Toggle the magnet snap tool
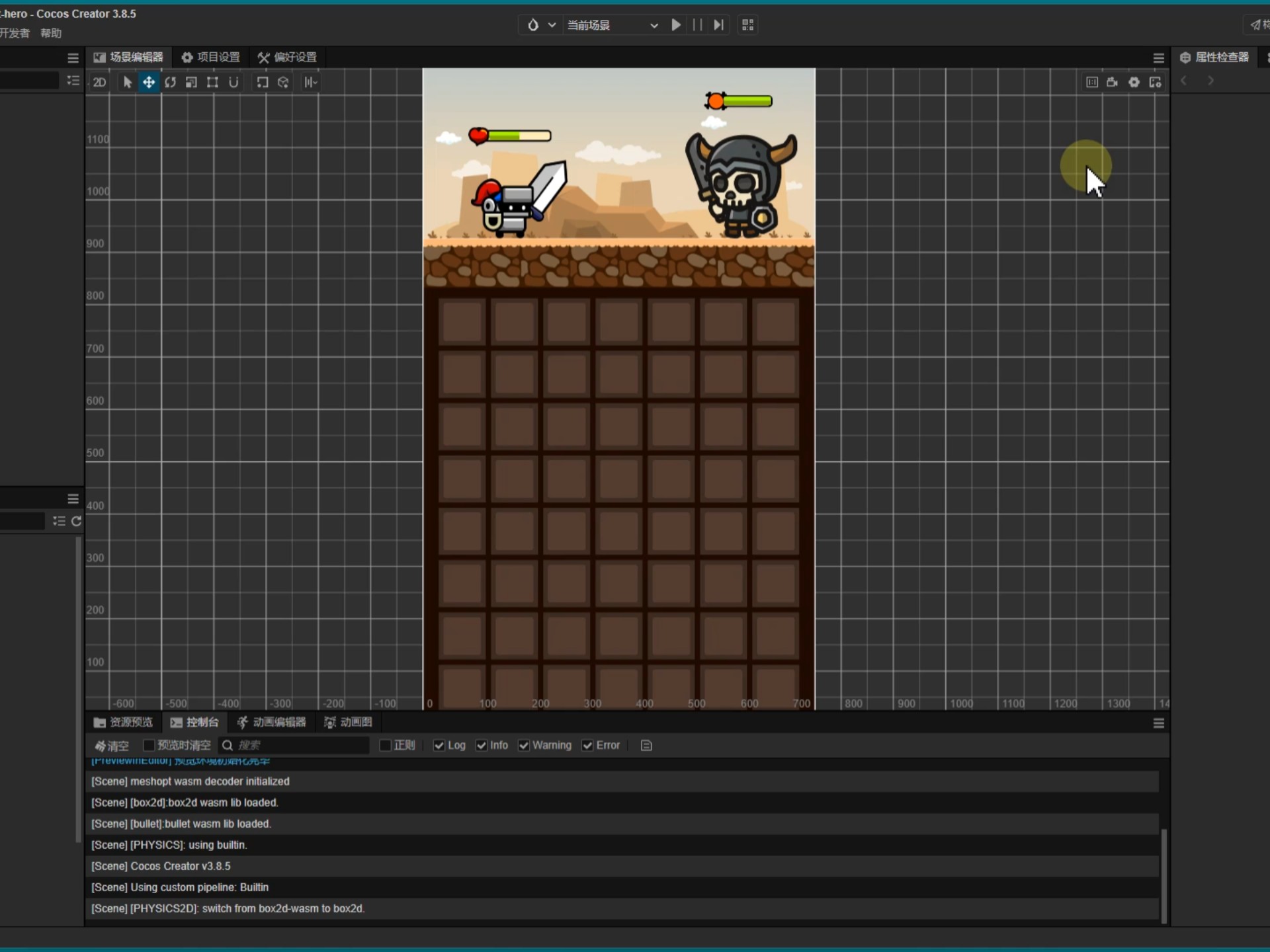Viewport: 1270px width, 952px height. coord(233,82)
